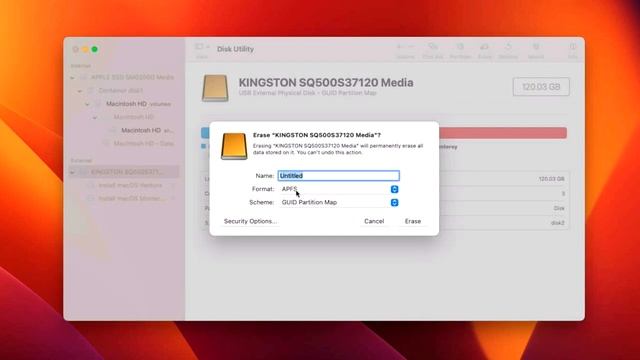Open Security Options in Erase dialog

pos(250,221)
